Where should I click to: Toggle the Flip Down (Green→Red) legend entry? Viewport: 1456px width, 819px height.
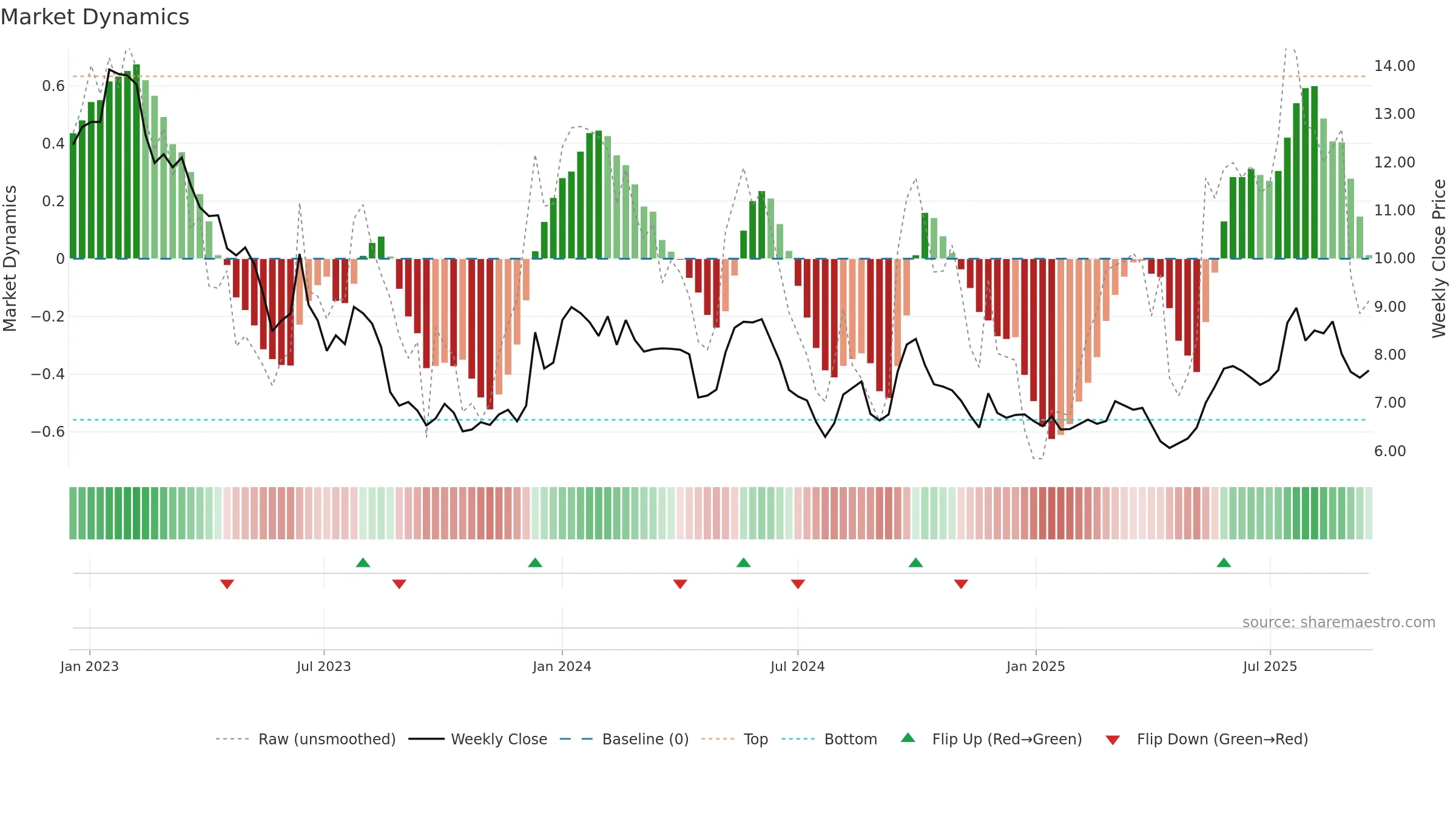tap(1206, 739)
